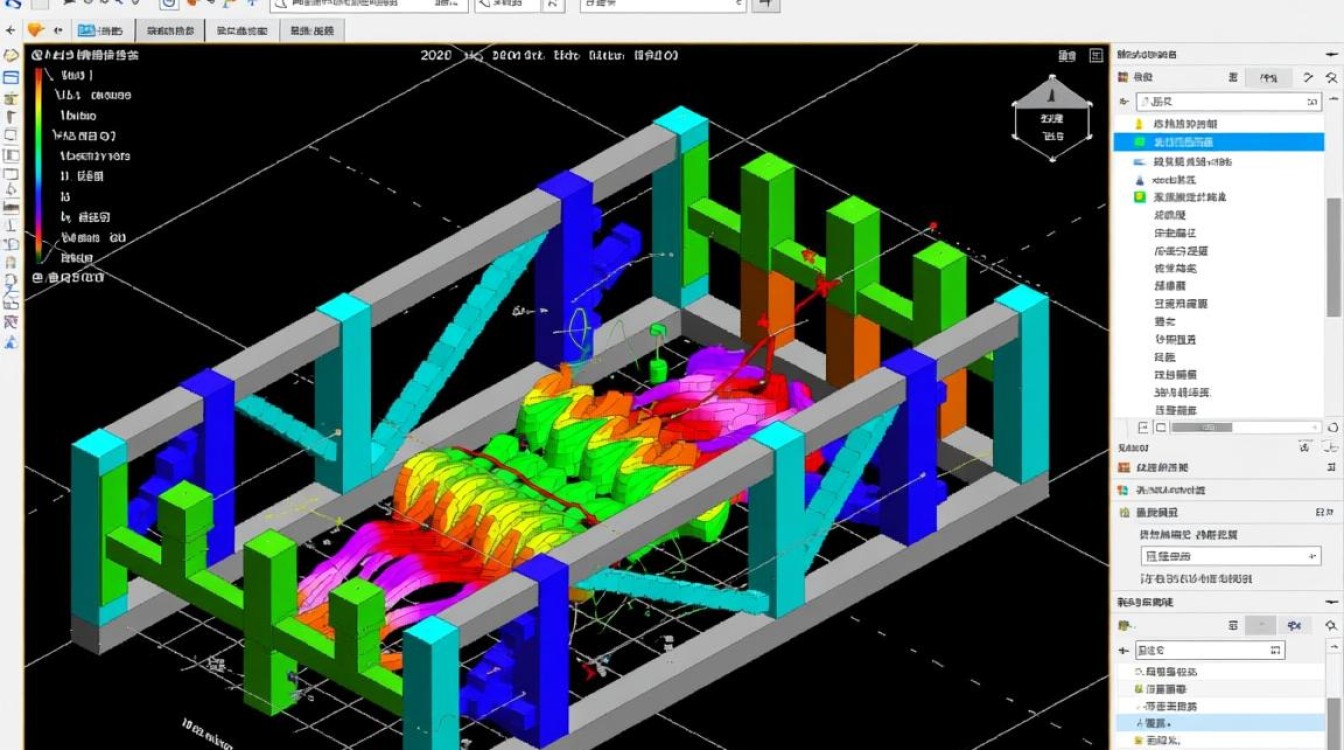Image resolution: width=1344 pixels, height=750 pixels.
Task: Collapse the lower right panel via minus button
Action: [x=1330, y=602]
